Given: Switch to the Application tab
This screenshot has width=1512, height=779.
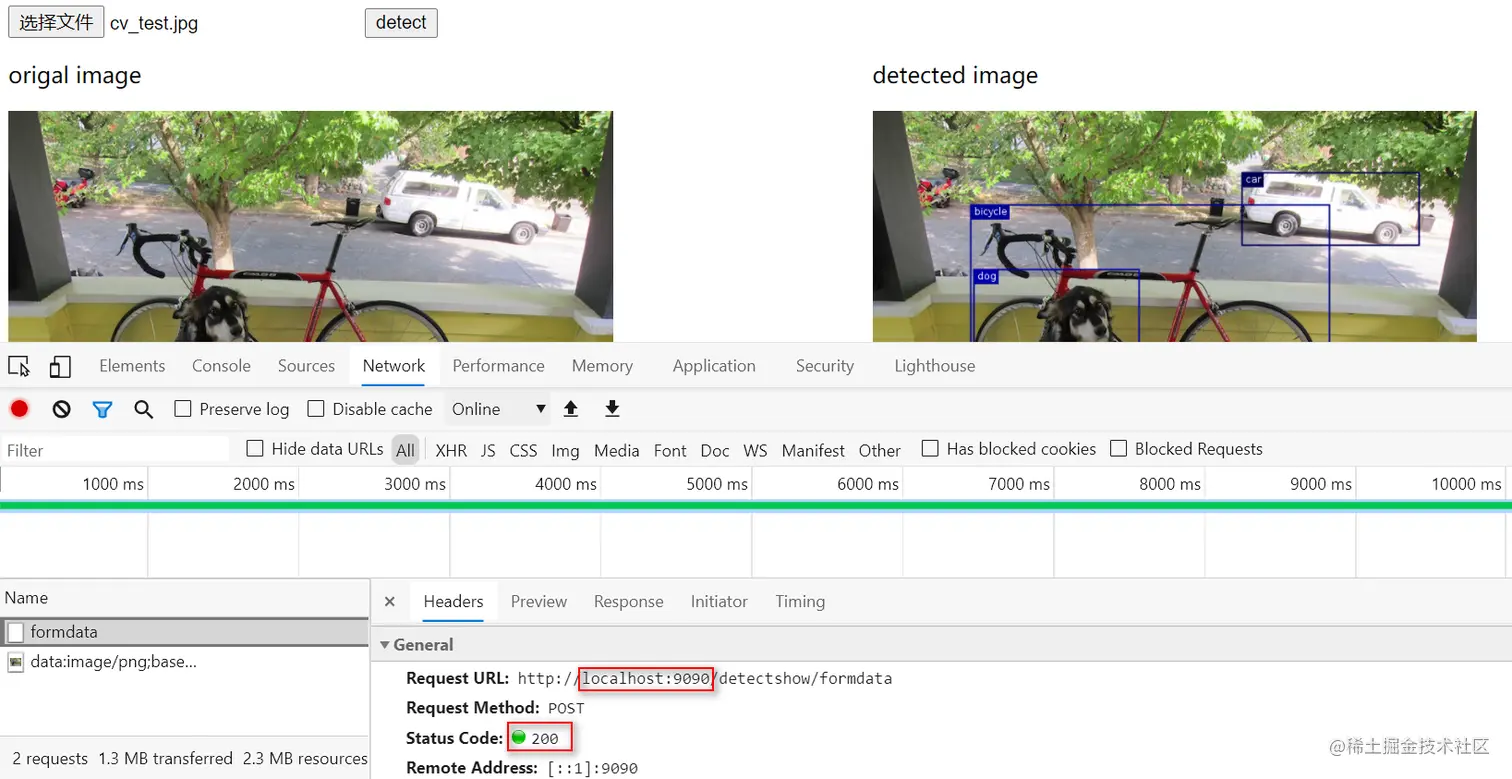Looking at the screenshot, I should pyautogui.click(x=714, y=366).
